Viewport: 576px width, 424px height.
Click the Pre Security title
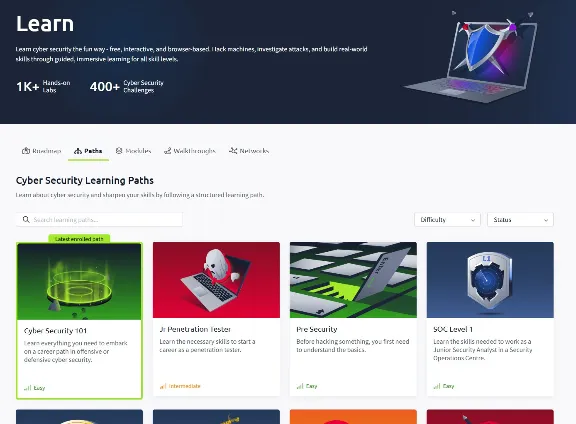coord(317,329)
